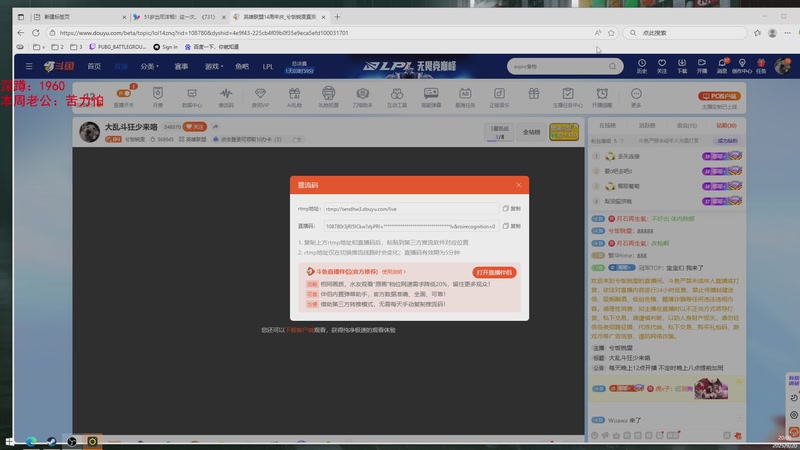Switch to the 贵宾(15) tab
Screen dimensions: 800x450
[687, 126]
